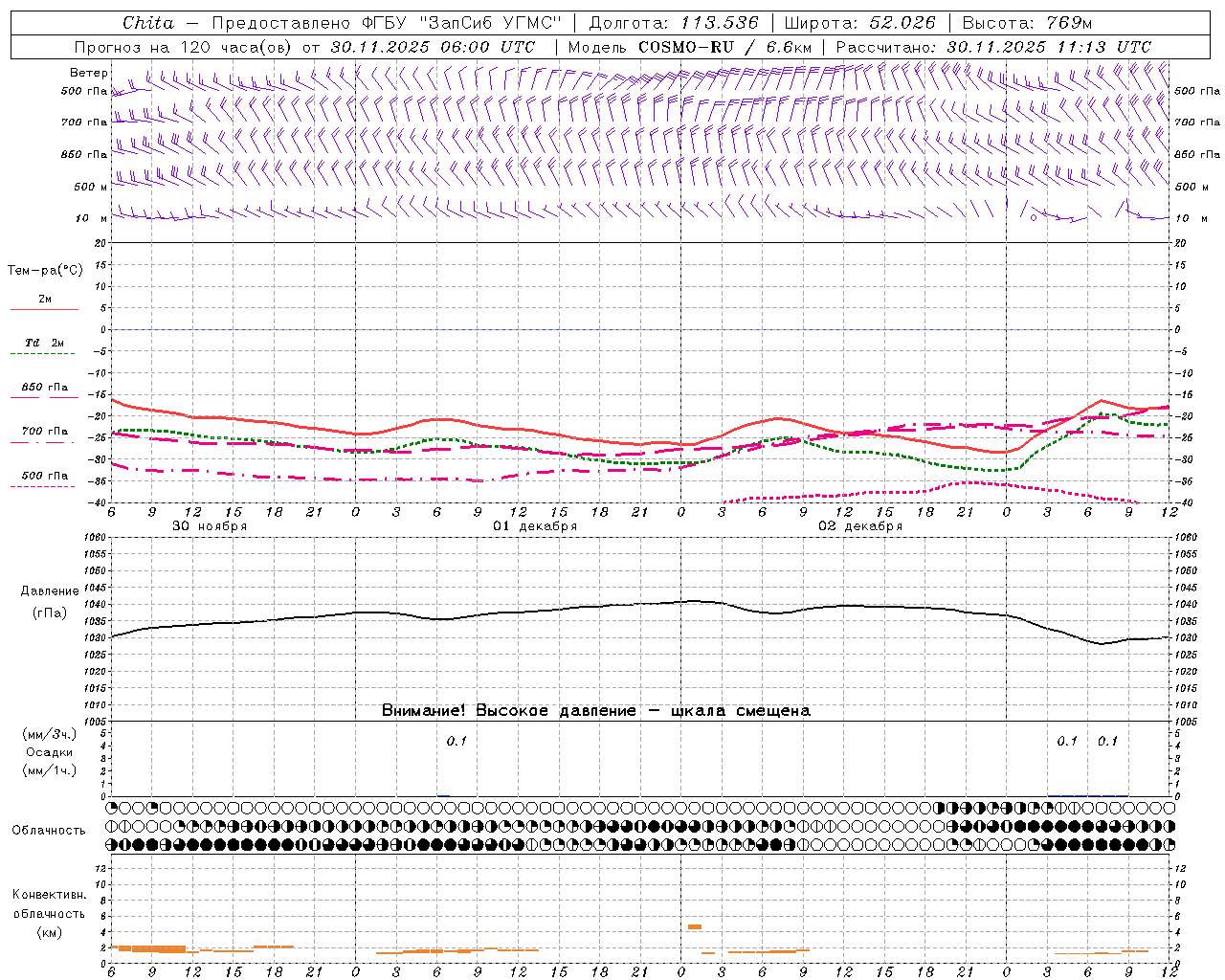Click the Td 2м dew point legend label

(x=45, y=343)
